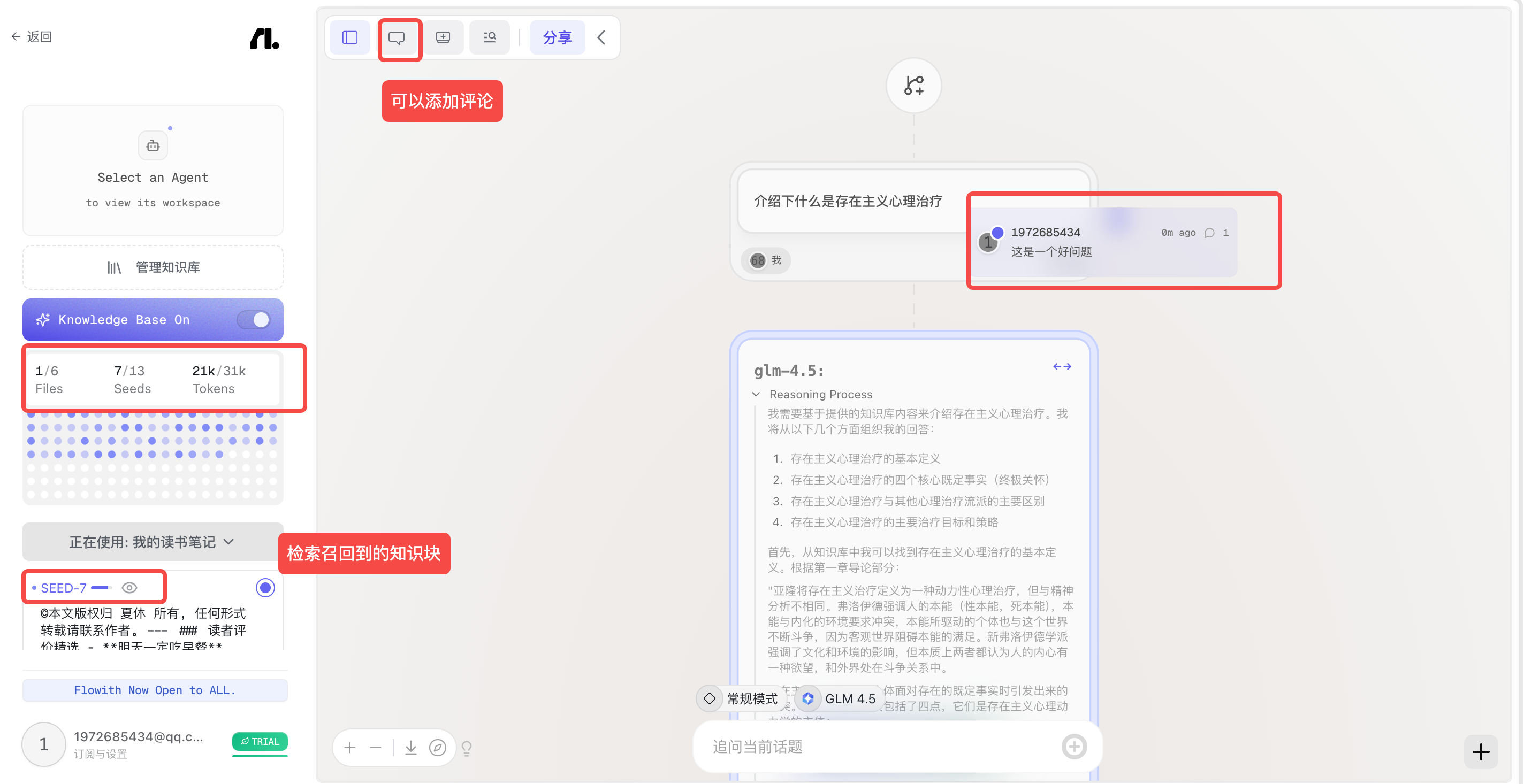Viewport: 1524px width, 784px height.
Task: Click the branch-add node icon
Action: (913, 86)
